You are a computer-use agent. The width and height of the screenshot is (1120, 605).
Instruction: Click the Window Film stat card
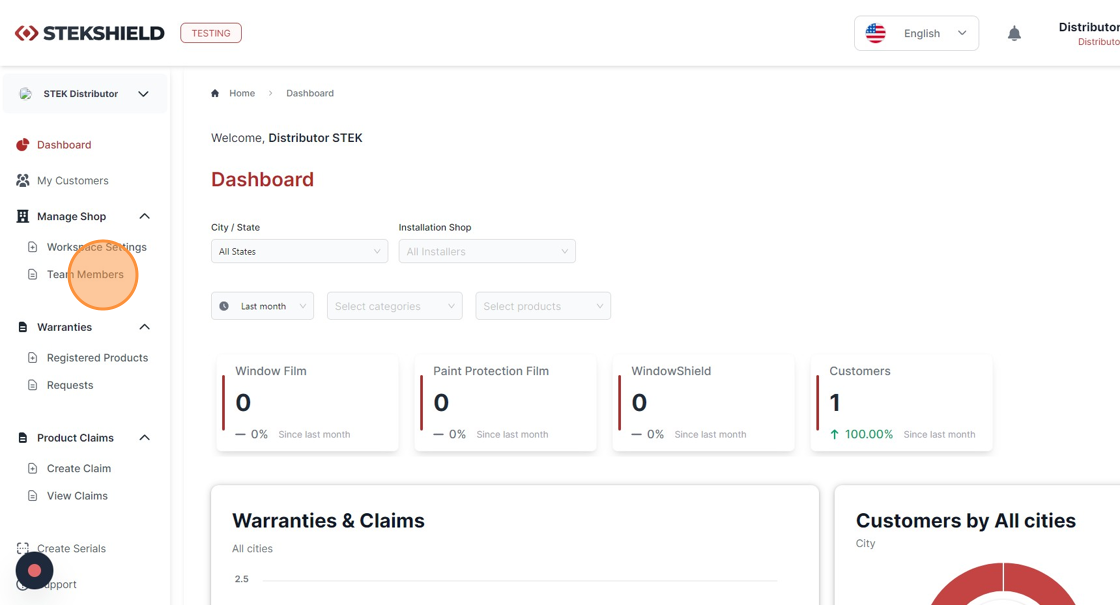click(307, 403)
